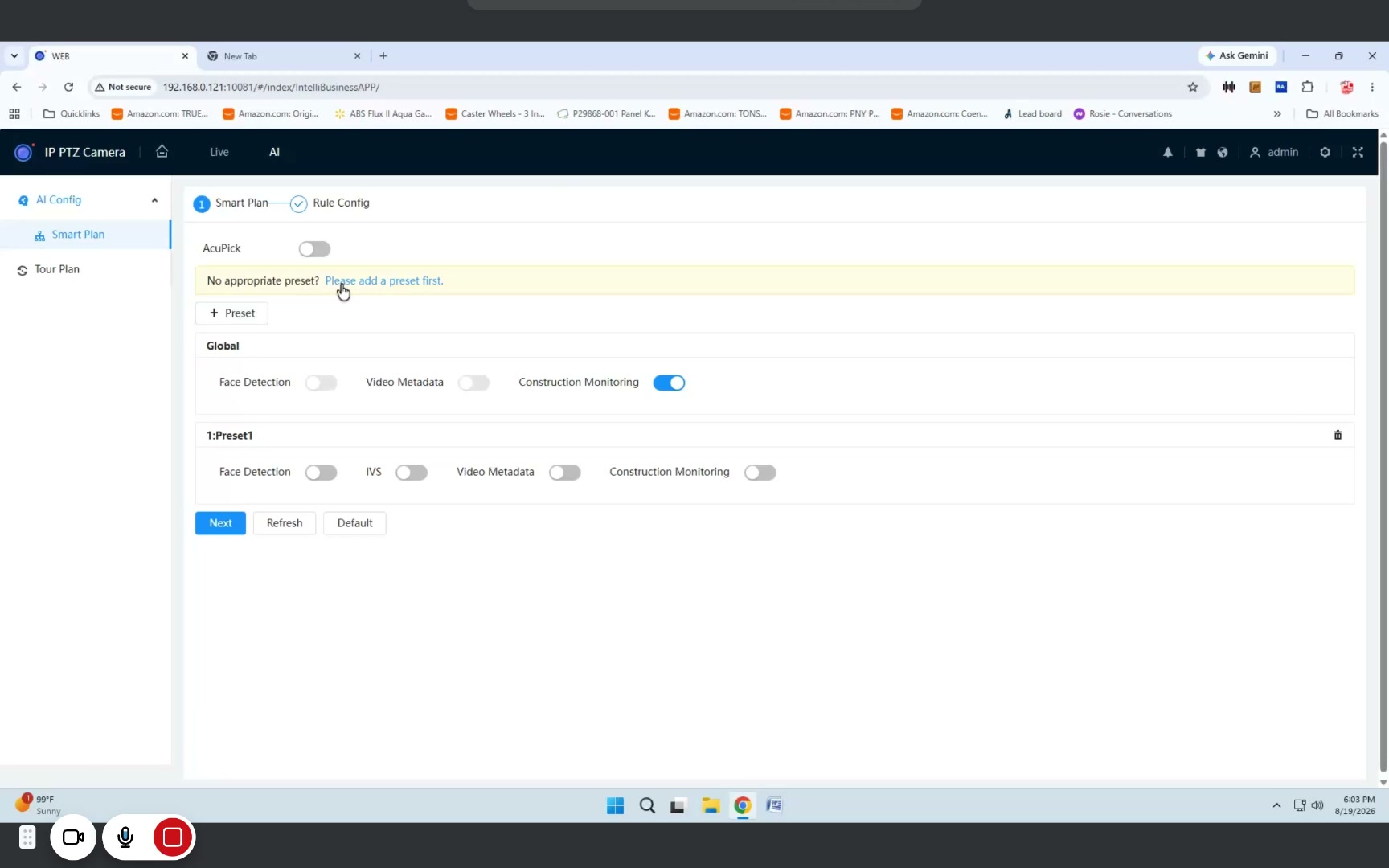The width and height of the screenshot is (1389, 868).
Task: Click the browser address bar URL
Action: 271,87
